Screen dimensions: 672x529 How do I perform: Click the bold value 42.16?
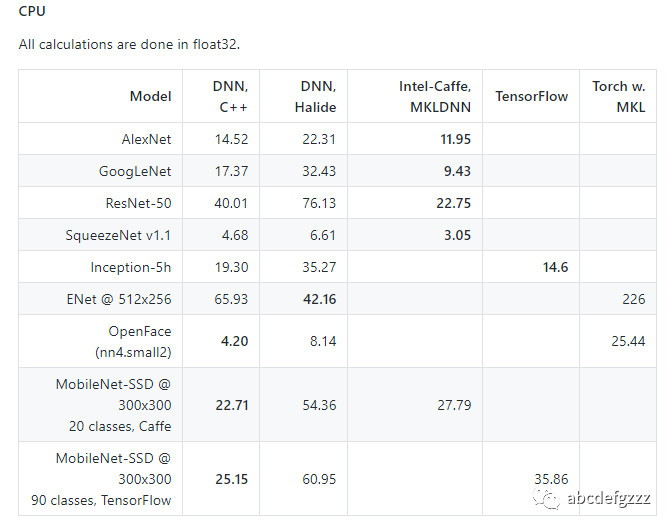click(x=320, y=299)
